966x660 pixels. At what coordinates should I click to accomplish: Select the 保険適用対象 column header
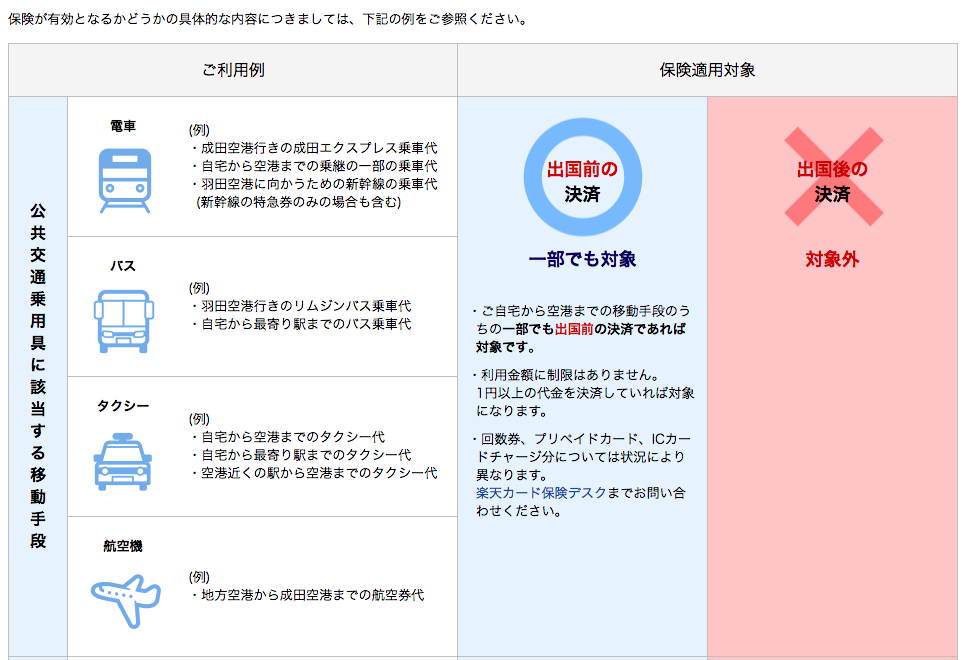tap(707, 70)
